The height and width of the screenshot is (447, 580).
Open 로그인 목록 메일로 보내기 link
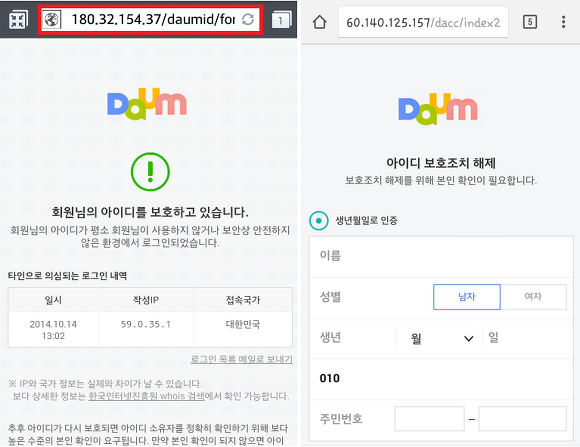242,359
